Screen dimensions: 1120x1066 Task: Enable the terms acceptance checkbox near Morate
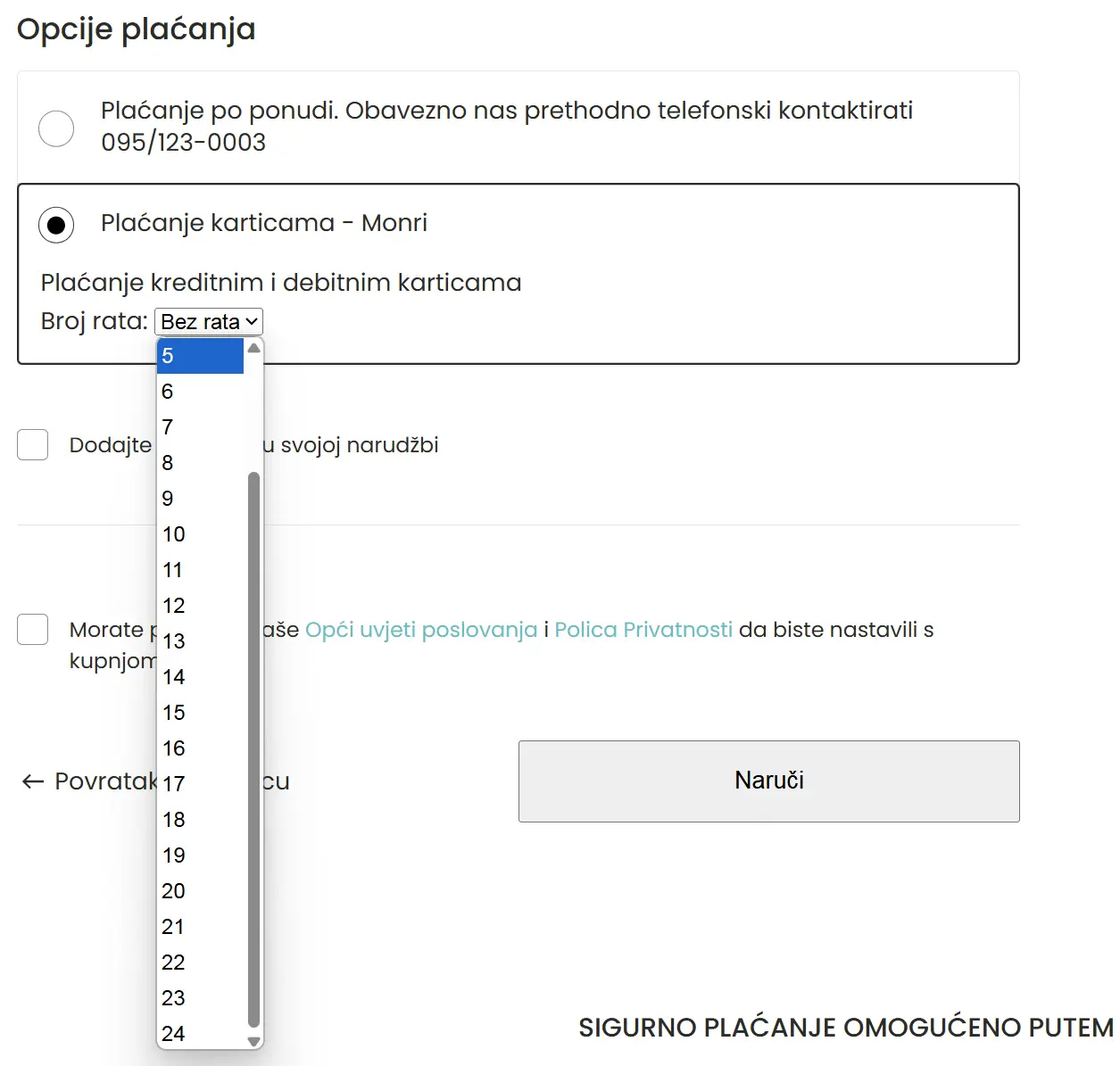pyautogui.click(x=32, y=629)
